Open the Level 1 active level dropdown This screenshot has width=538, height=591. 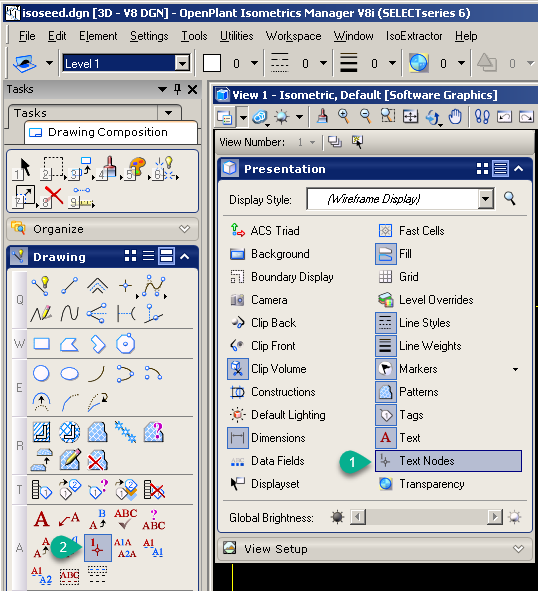[182, 63]
